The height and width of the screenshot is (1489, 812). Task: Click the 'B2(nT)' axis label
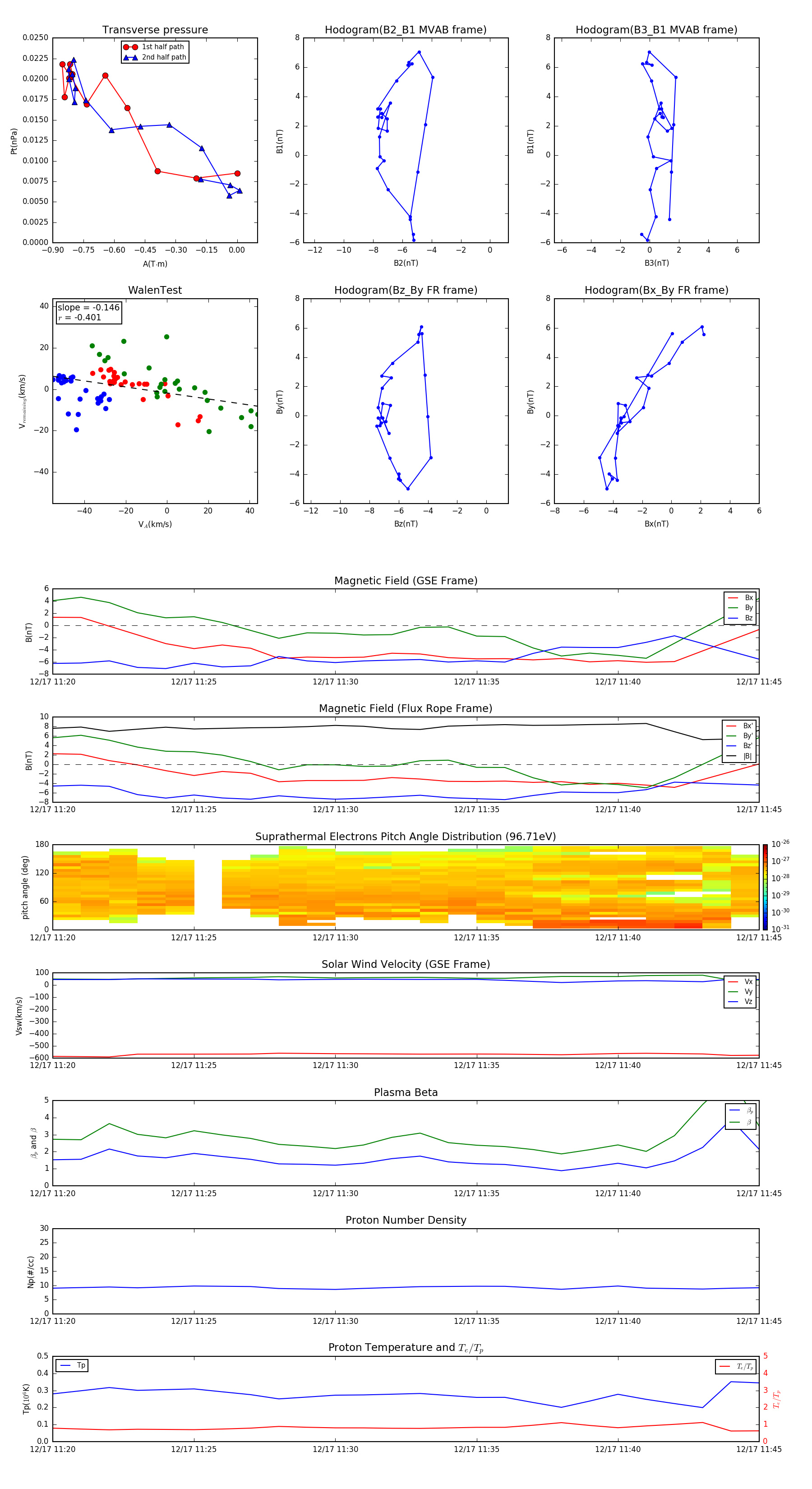406,263
